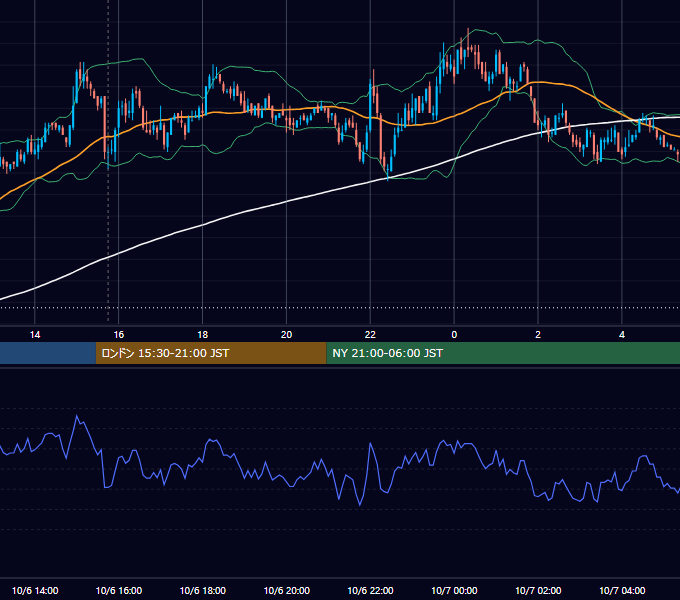This screenshot has height=600, width=680.
Task: Click the blue session bar before London
Action: click(48, 353)
